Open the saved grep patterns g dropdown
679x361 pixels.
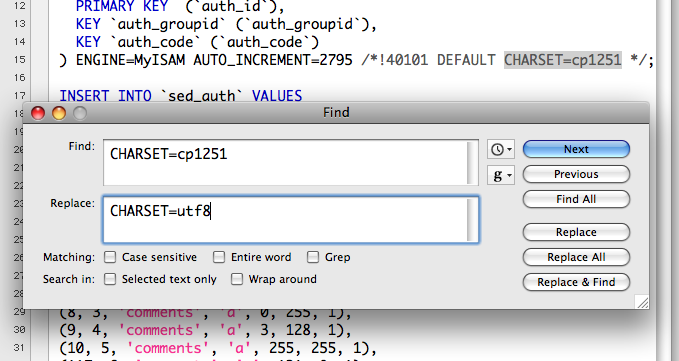(x=501, y=175)
